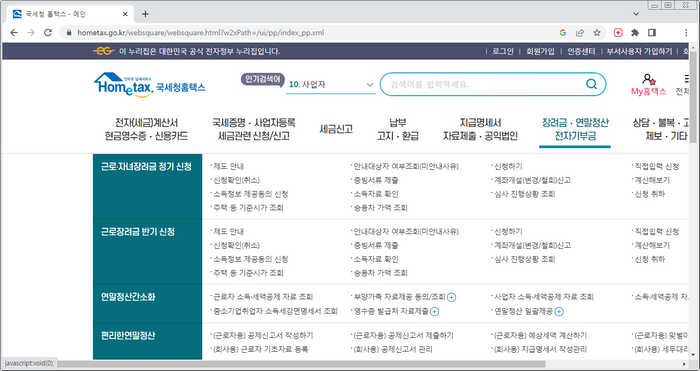Click 로그인 link
Screen dimensions: 700x371
click(503, 51)
